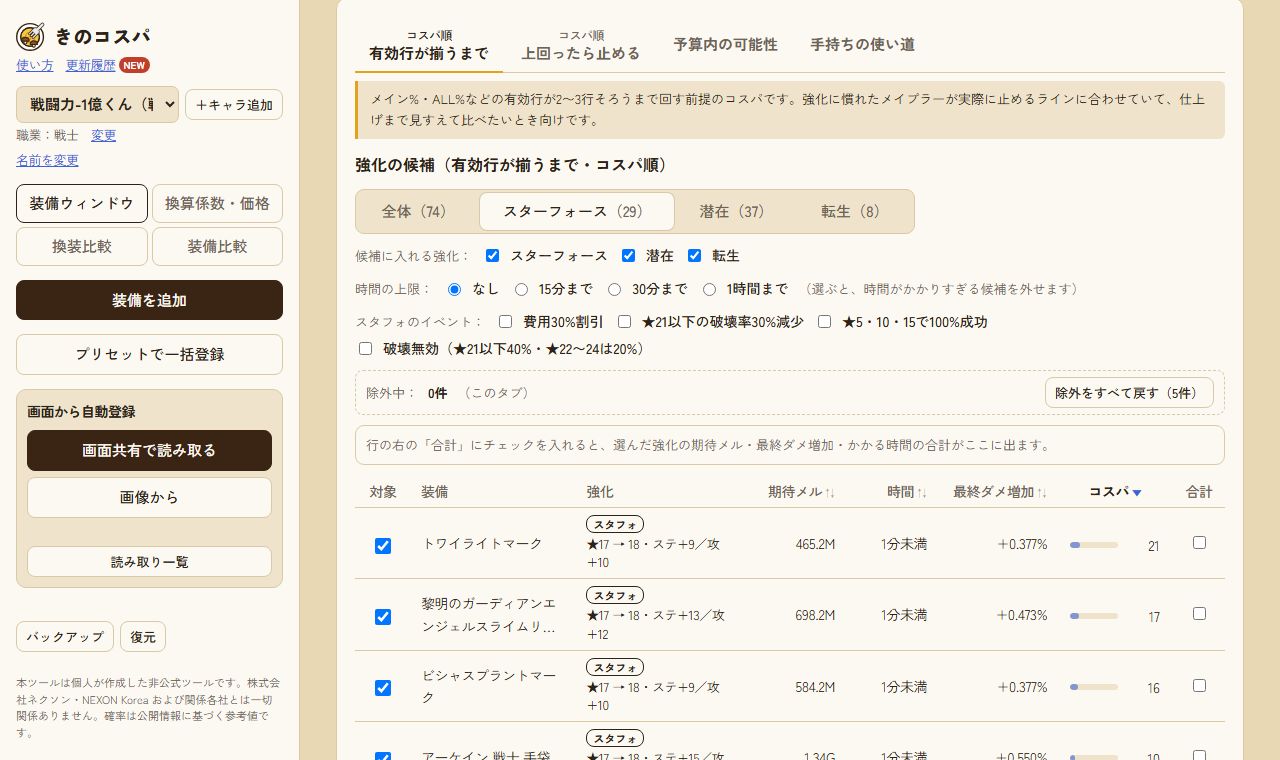Open the 予算内の可能性 tab
1280x760 pixels.
(x=725, y=45)
